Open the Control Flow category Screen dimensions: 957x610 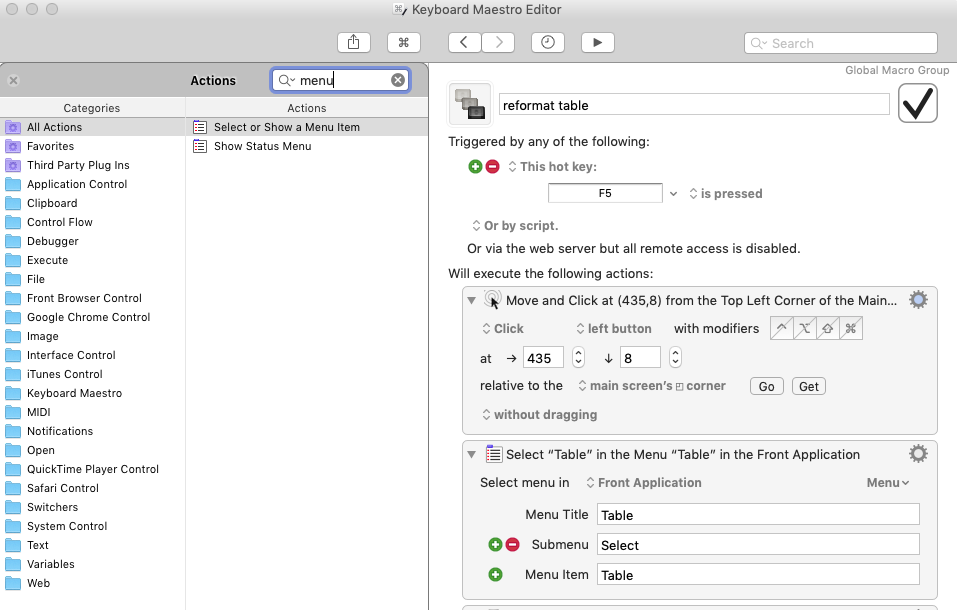point(93,222)
